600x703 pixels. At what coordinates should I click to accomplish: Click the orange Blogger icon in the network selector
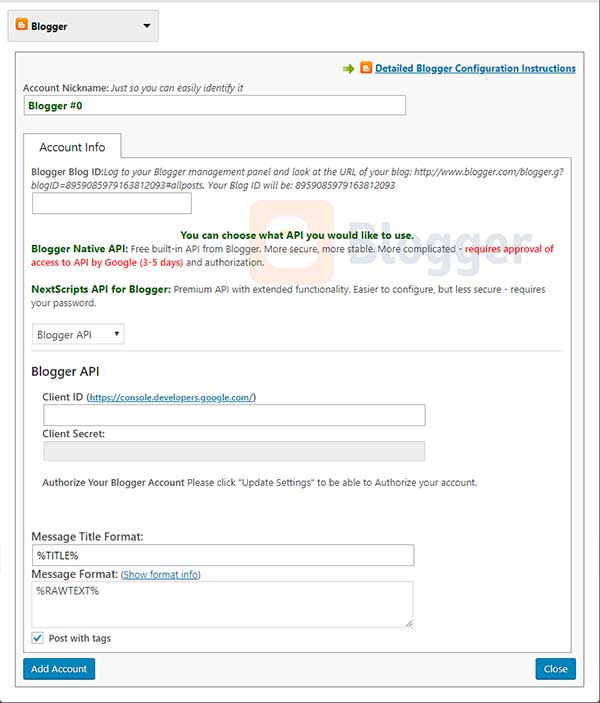(x=22, y=25)
